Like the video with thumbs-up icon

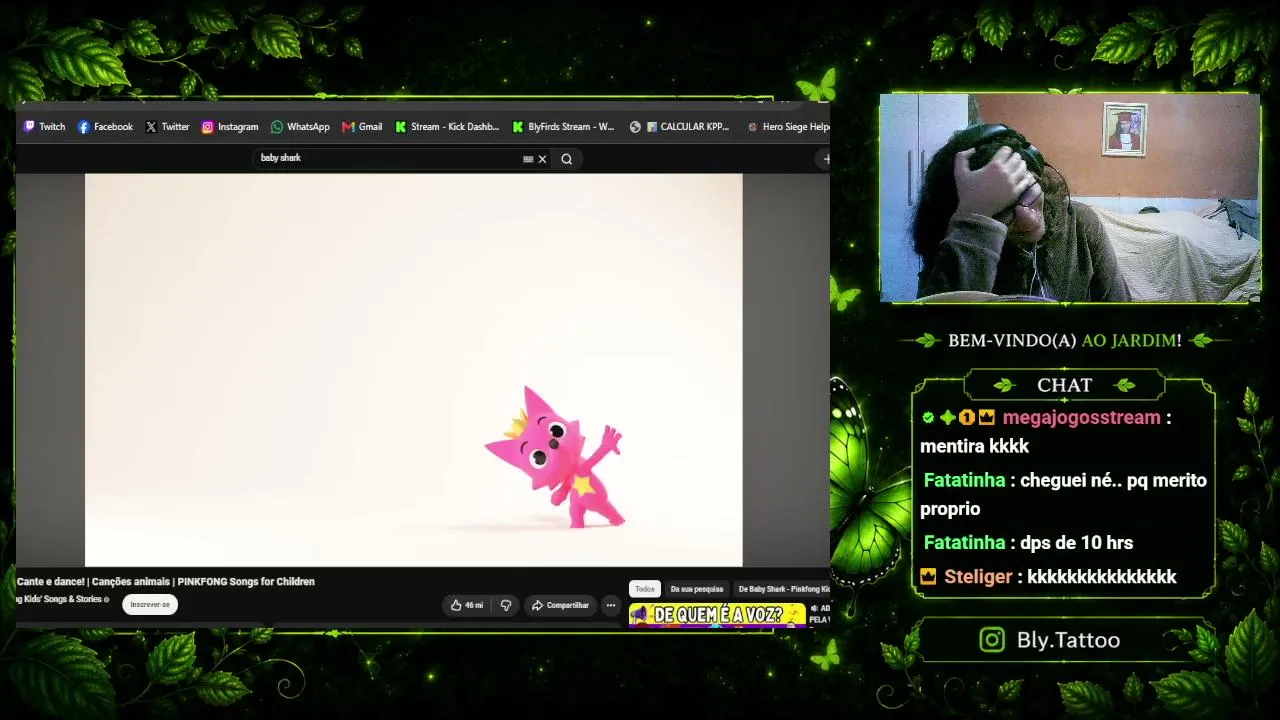pyautogui.click(x=467, y=605)
